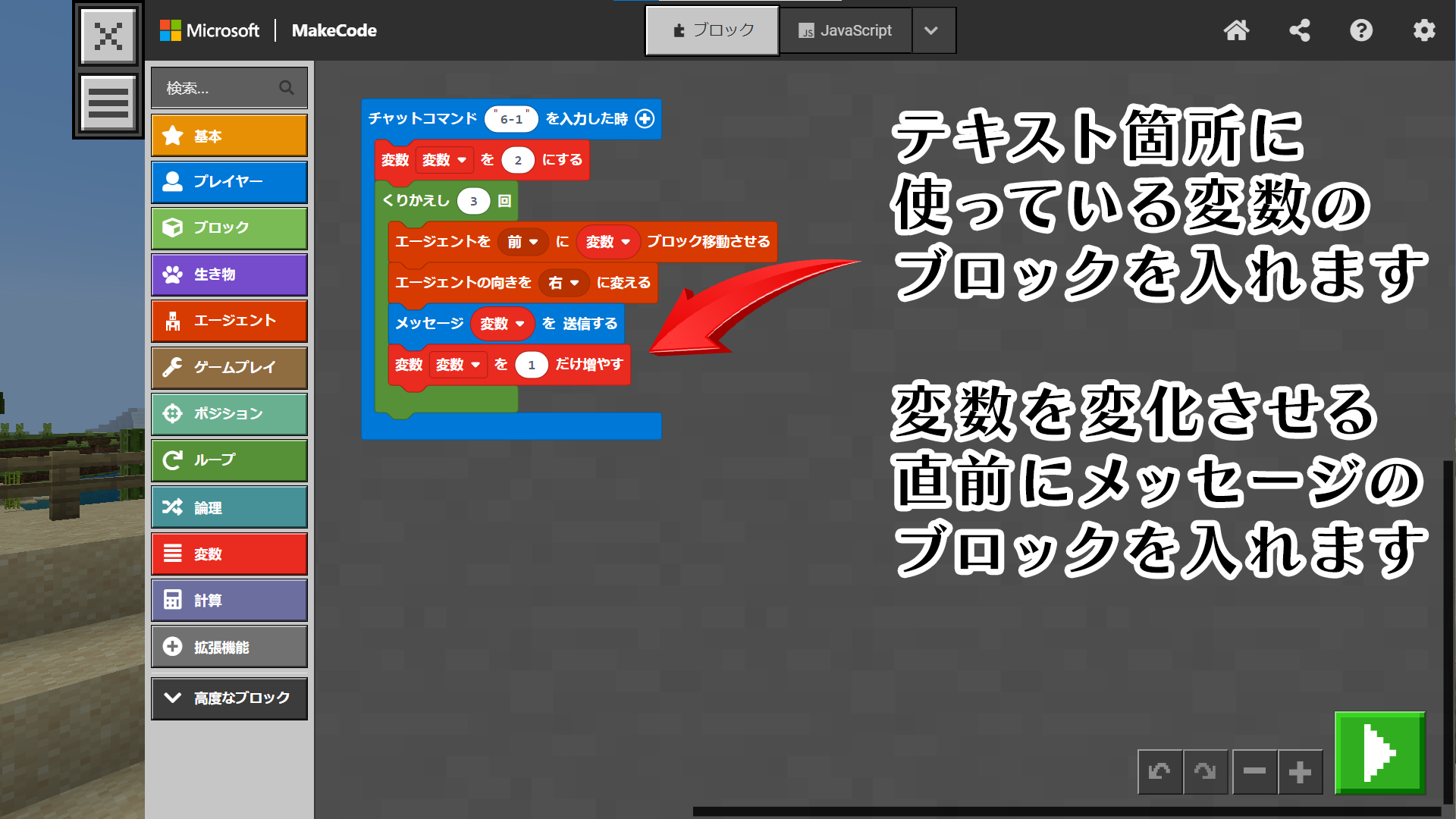Expand the 高度なブロック section
The height and width of the screenshot is (819, 1456).
pyautogui.click(x=229, y=698)
